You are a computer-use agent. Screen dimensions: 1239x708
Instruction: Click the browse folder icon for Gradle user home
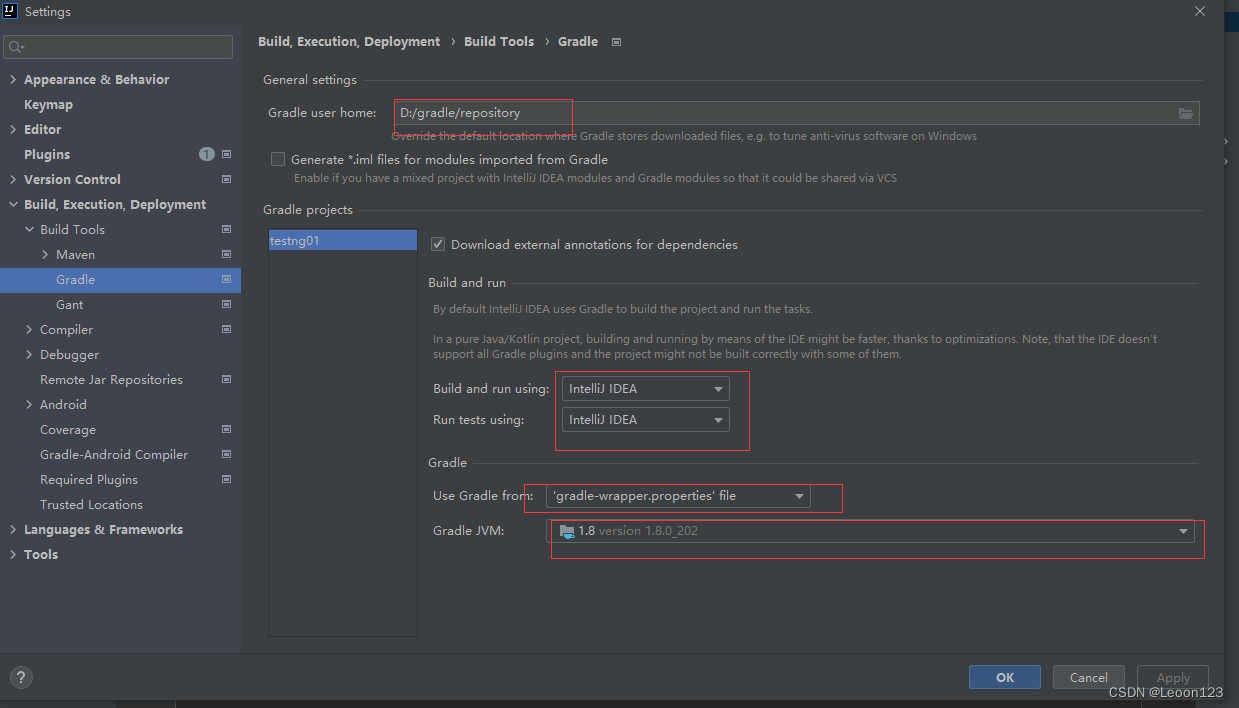pyautogui.click(x=1186, y=113)
